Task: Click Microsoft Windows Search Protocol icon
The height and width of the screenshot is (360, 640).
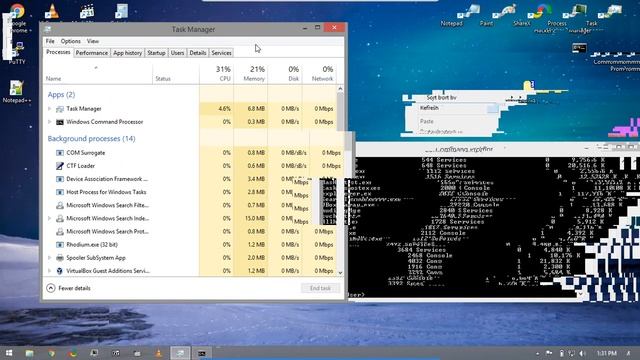Action: [60, 231]
